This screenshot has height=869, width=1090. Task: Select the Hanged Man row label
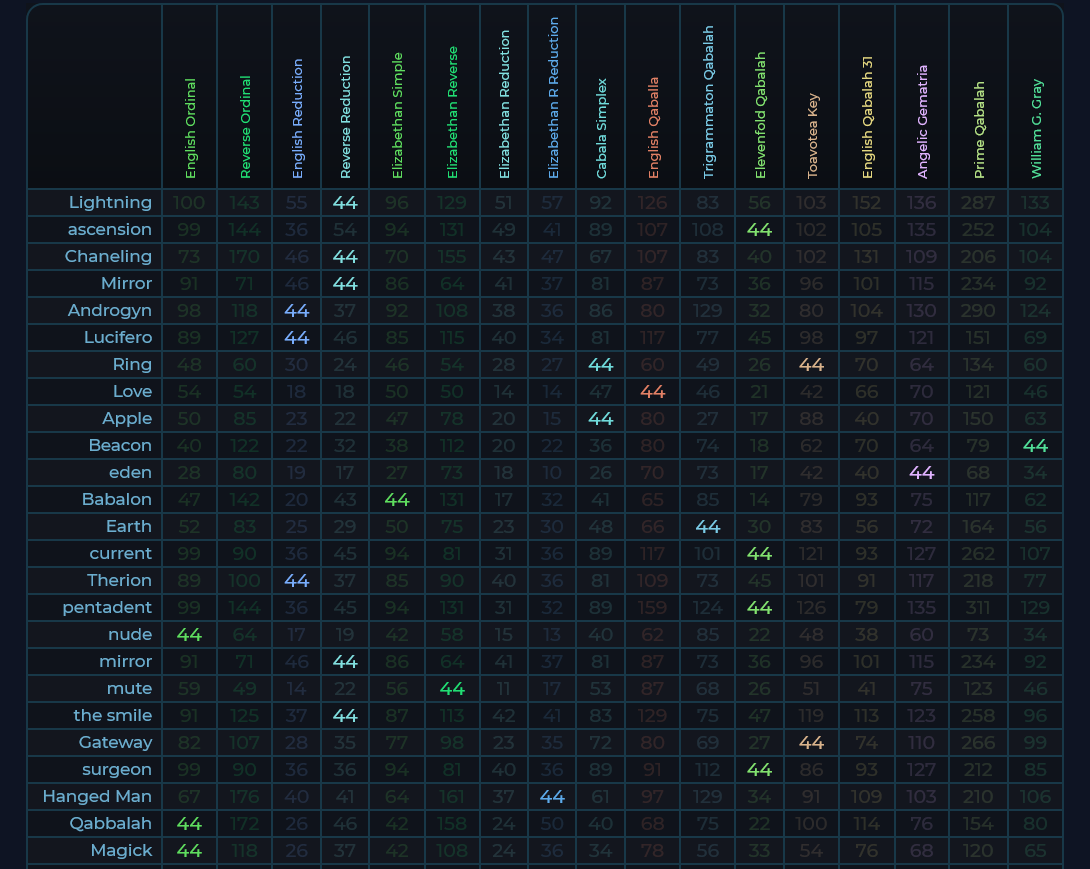click(97, 797)
